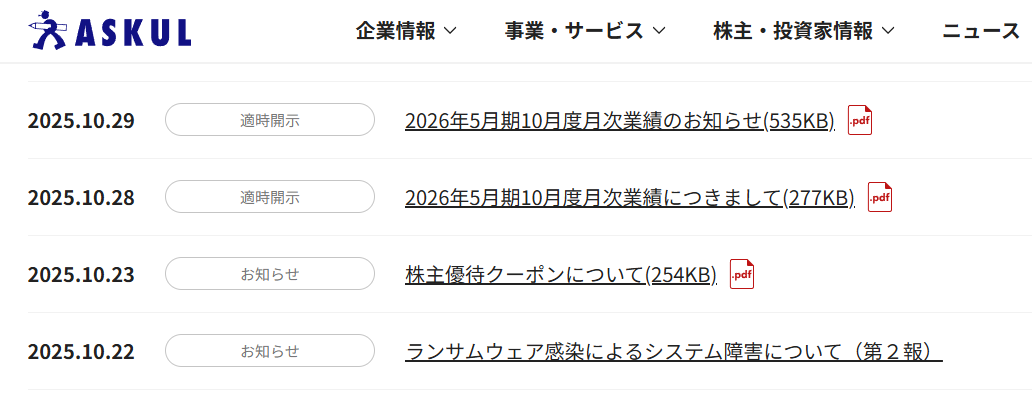Screen dimensions: 1032x401
Task: Open PDF icon for 株主優待クーポンについて
Action: click(x=742, y=274)
